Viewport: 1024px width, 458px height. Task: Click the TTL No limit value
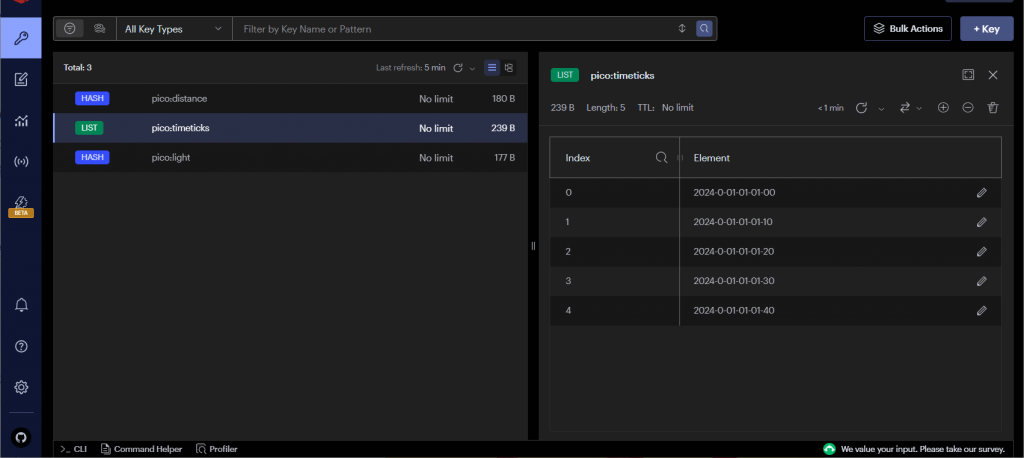(x=678, y=108)
